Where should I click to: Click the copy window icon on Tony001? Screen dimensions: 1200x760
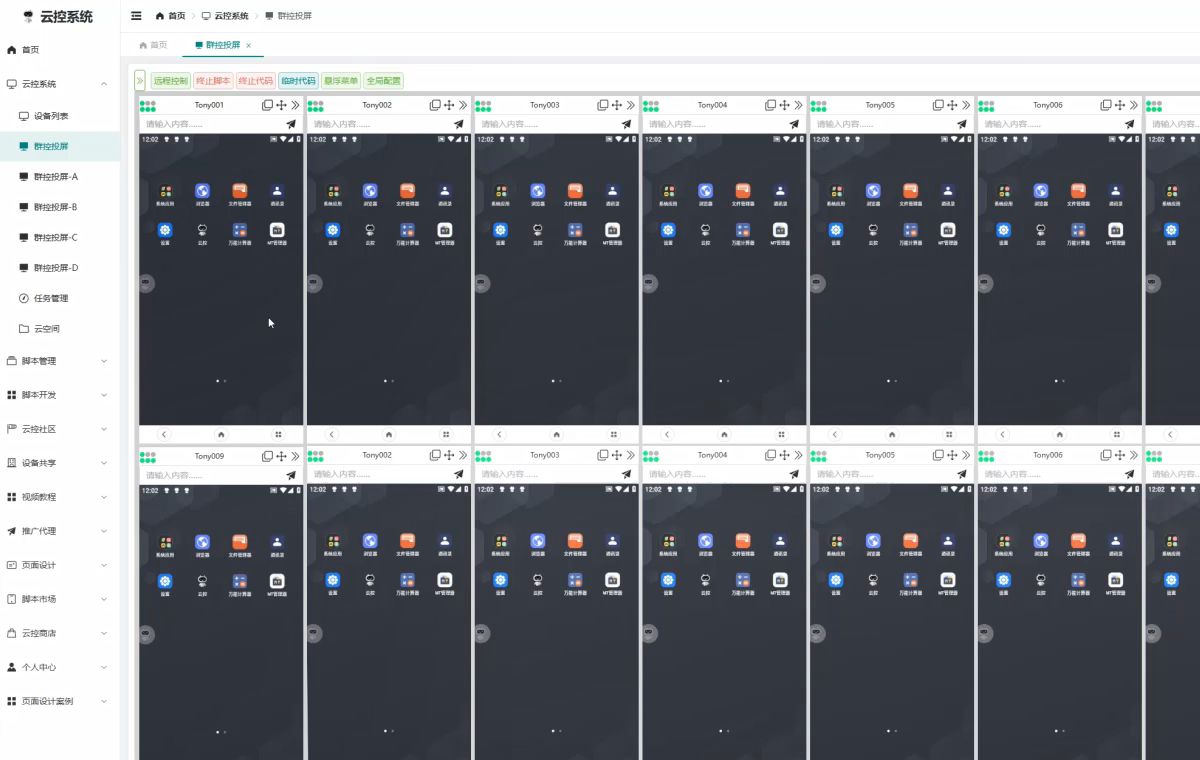click(267, 105)
